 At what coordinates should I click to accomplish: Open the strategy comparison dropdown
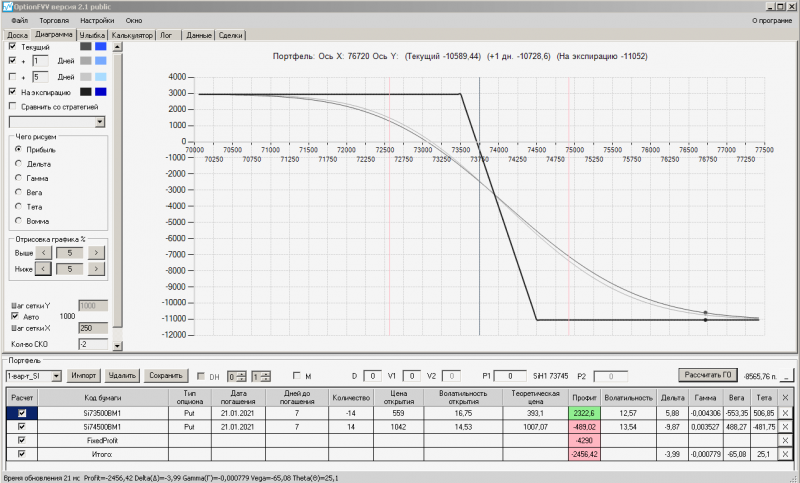(x=100, y=122)
